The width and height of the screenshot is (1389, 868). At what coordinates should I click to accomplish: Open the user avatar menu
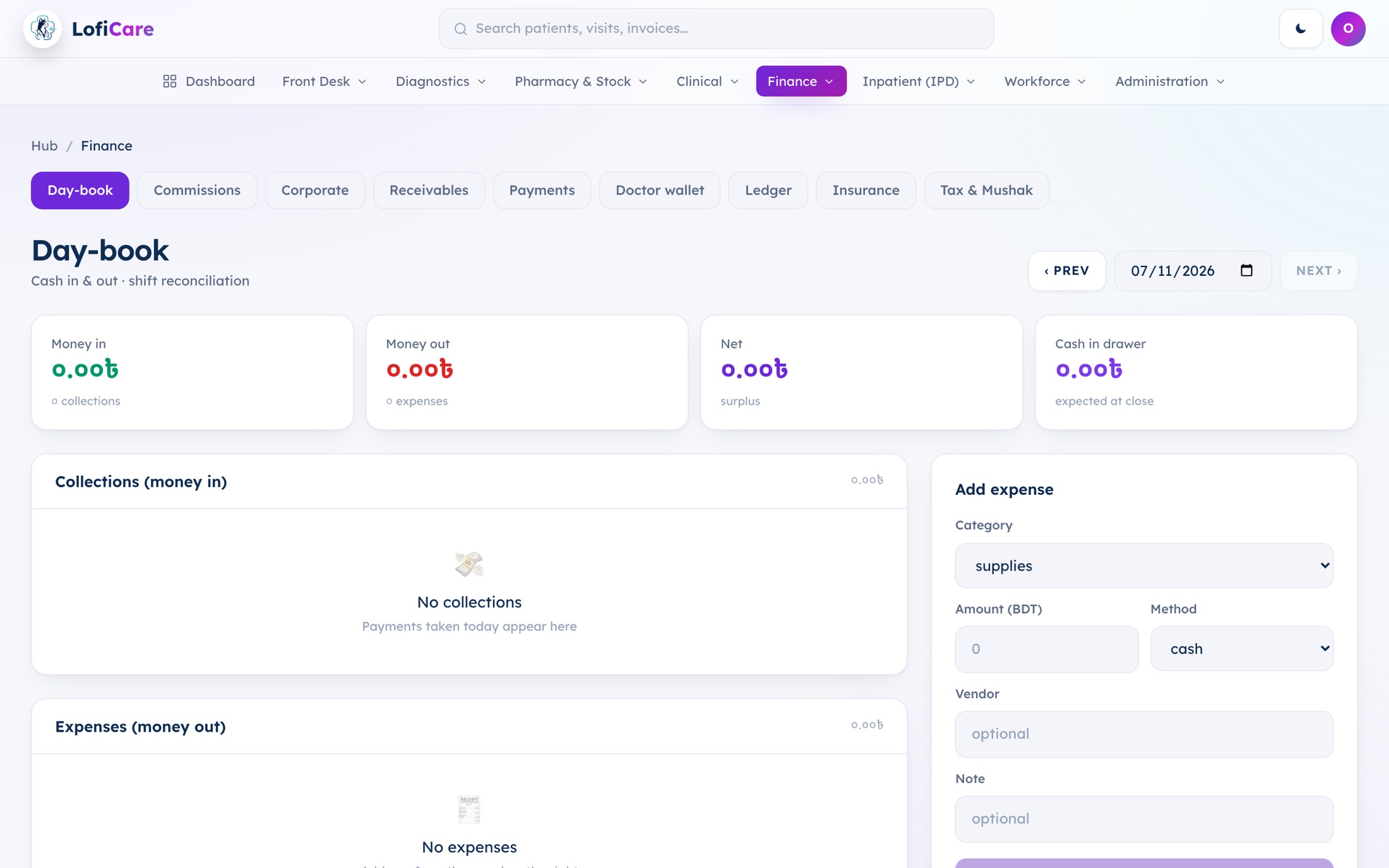(x=1348, y=28)
